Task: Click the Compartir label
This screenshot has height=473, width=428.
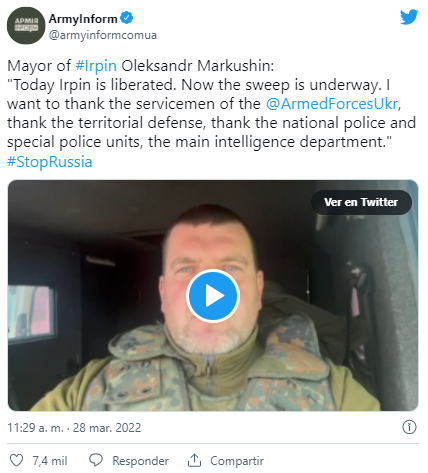Action: click(x=237, y=461)
